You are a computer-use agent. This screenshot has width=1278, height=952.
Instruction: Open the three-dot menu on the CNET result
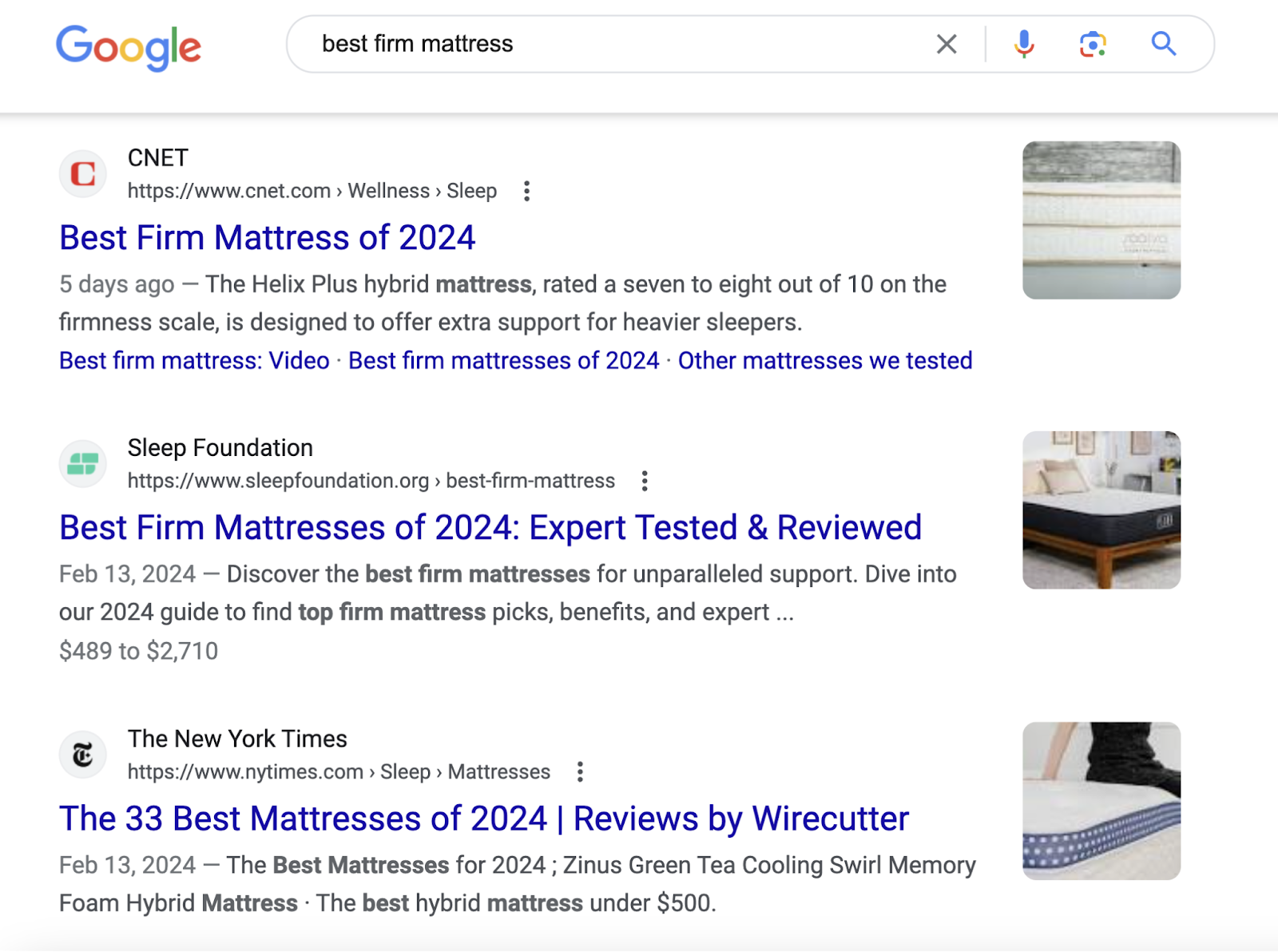click(x=527, y=191)
